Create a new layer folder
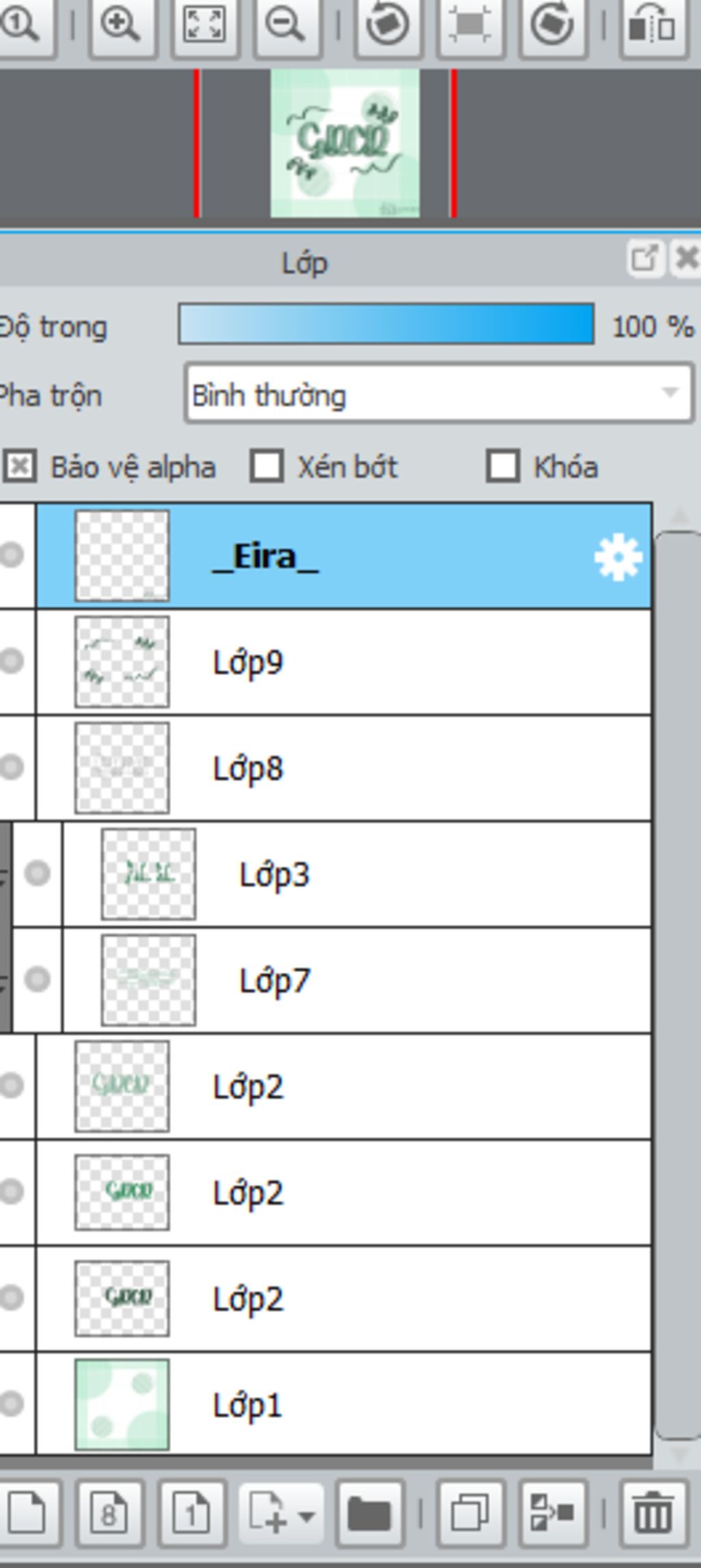Screen dimensions: 701x1568 click(369, 1513)
